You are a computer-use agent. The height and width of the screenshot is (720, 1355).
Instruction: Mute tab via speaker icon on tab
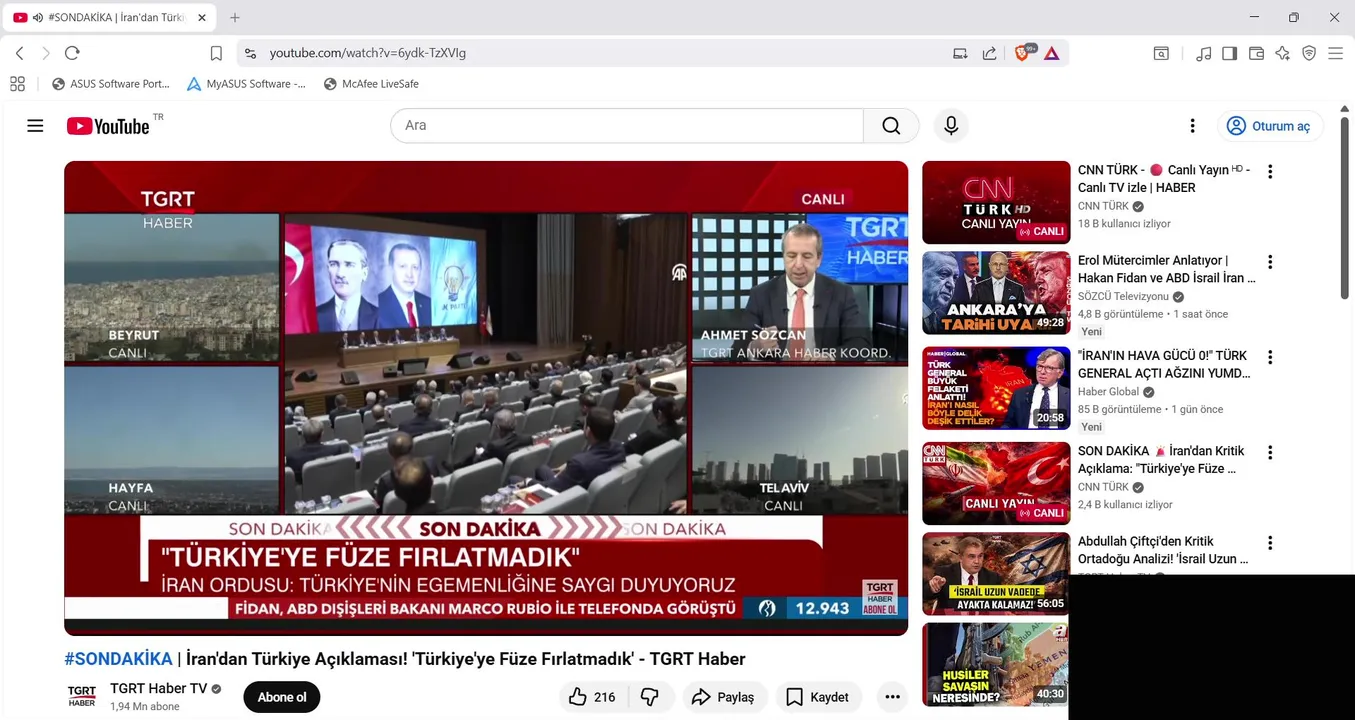(38, 18)
